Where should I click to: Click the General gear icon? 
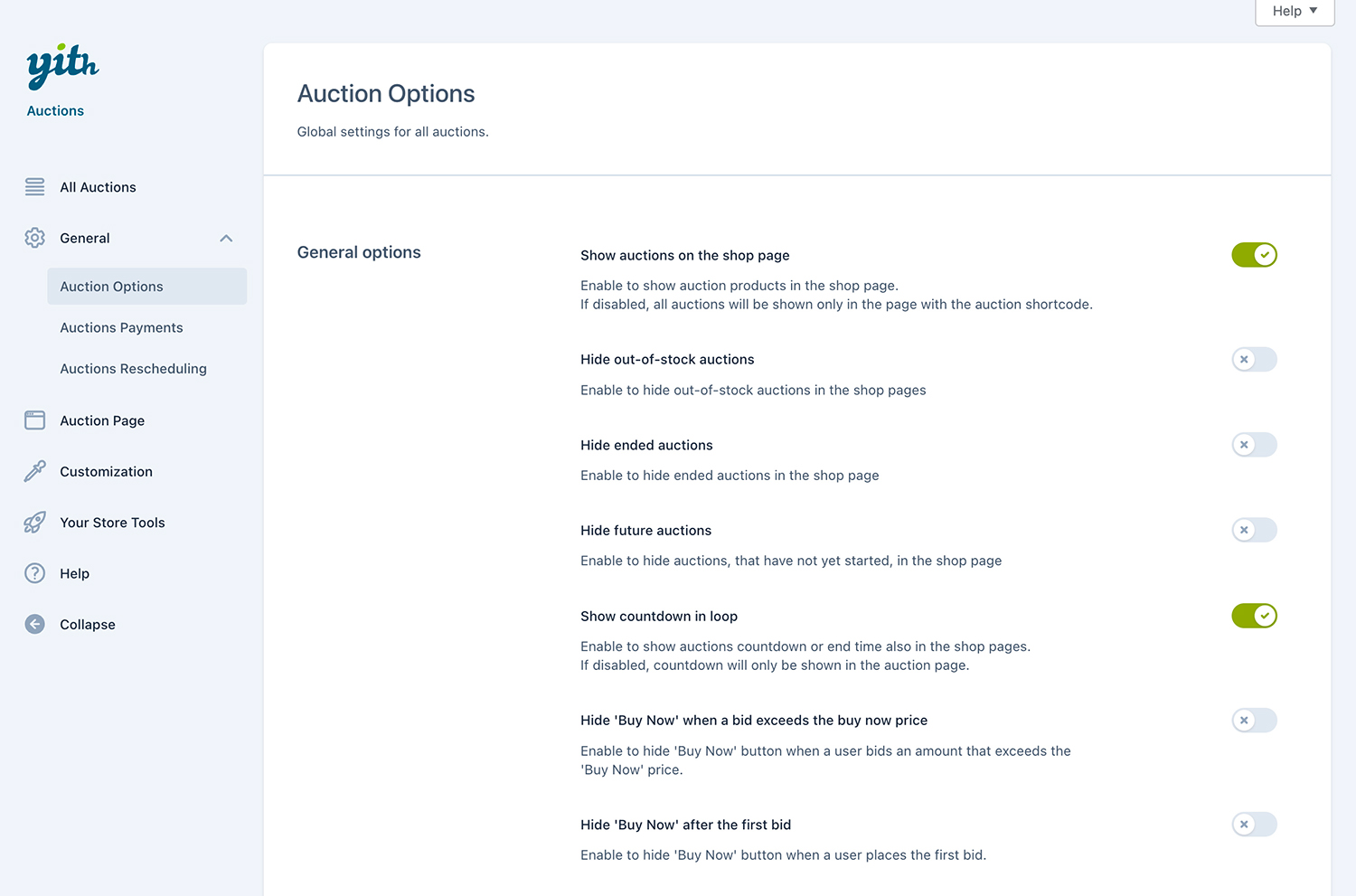[35, 238]
